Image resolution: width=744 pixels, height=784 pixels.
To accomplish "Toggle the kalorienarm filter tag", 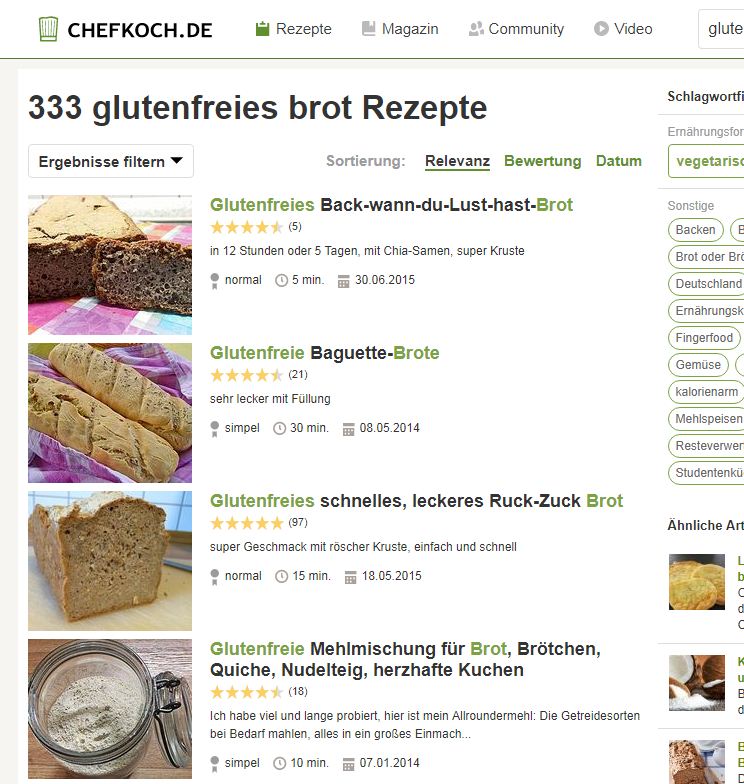I will pos(706,392).
